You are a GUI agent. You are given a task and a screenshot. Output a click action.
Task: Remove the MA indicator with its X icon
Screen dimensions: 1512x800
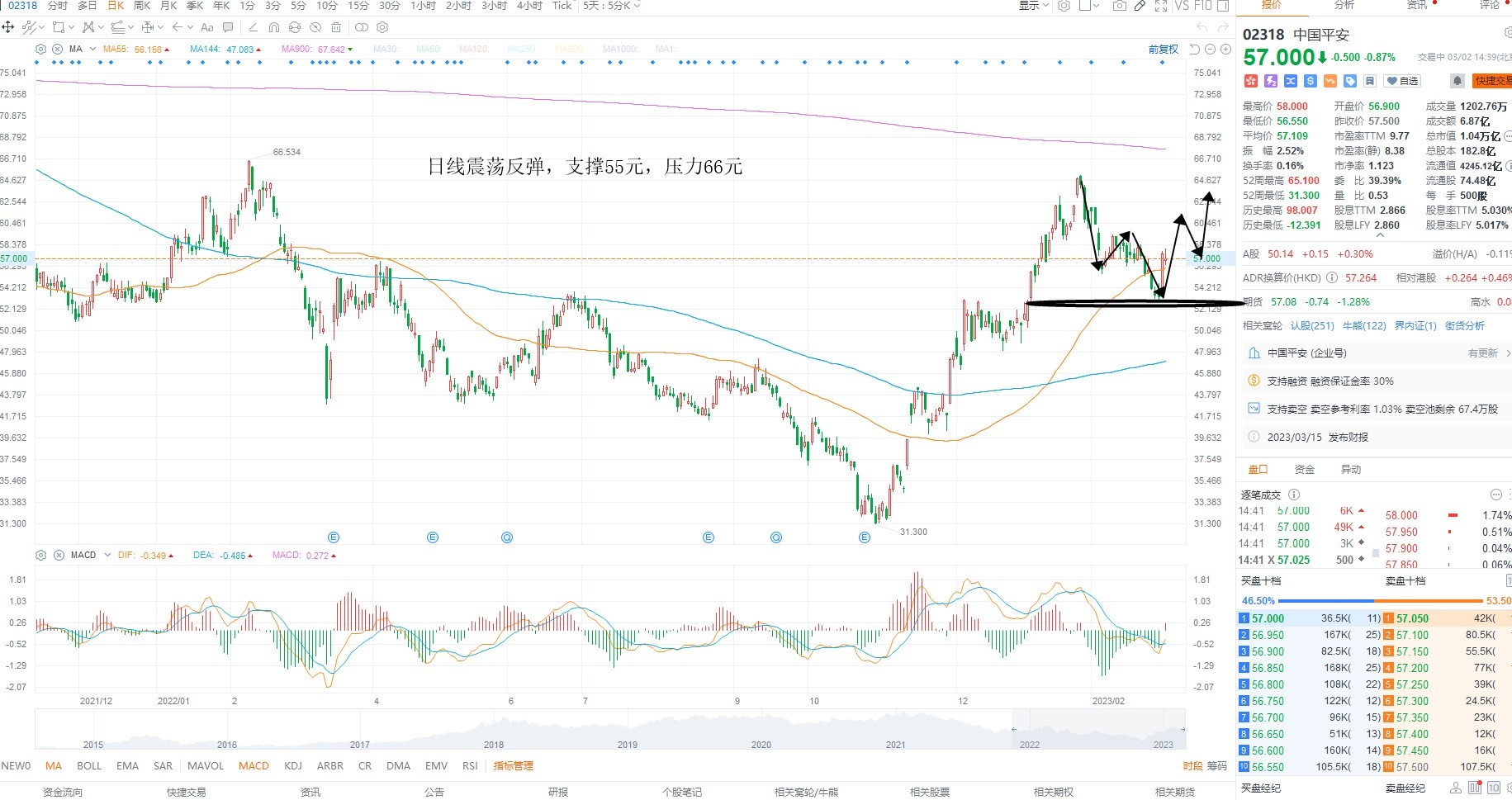[57, 49]
